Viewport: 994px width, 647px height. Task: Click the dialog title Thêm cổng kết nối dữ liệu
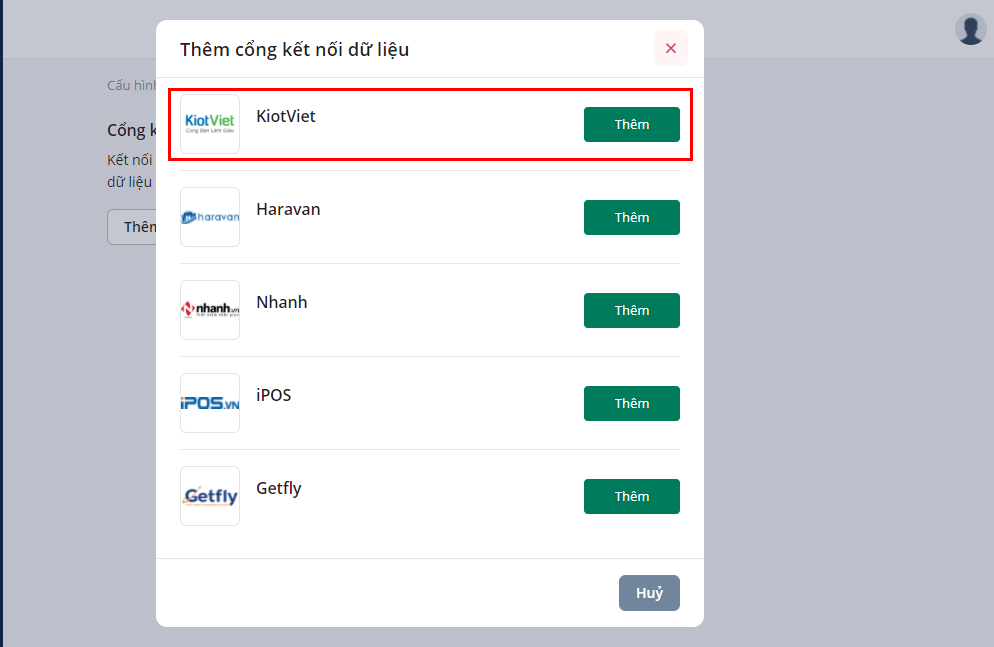pos(294,49)
